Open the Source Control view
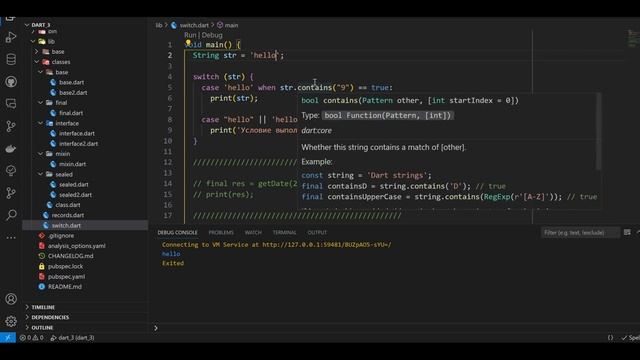640x360 pixels. [x=11, y=126]
